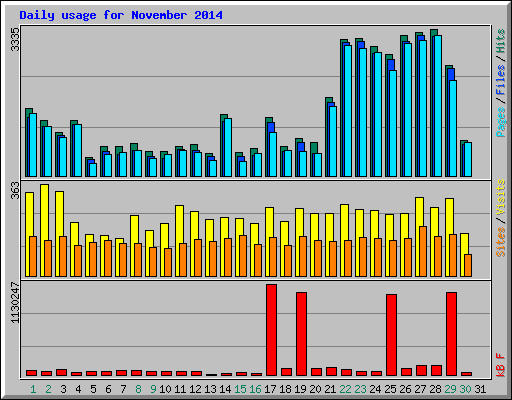Click the Files legend label
Viewport: 512px width, 400px height.
tap(501, 80)
